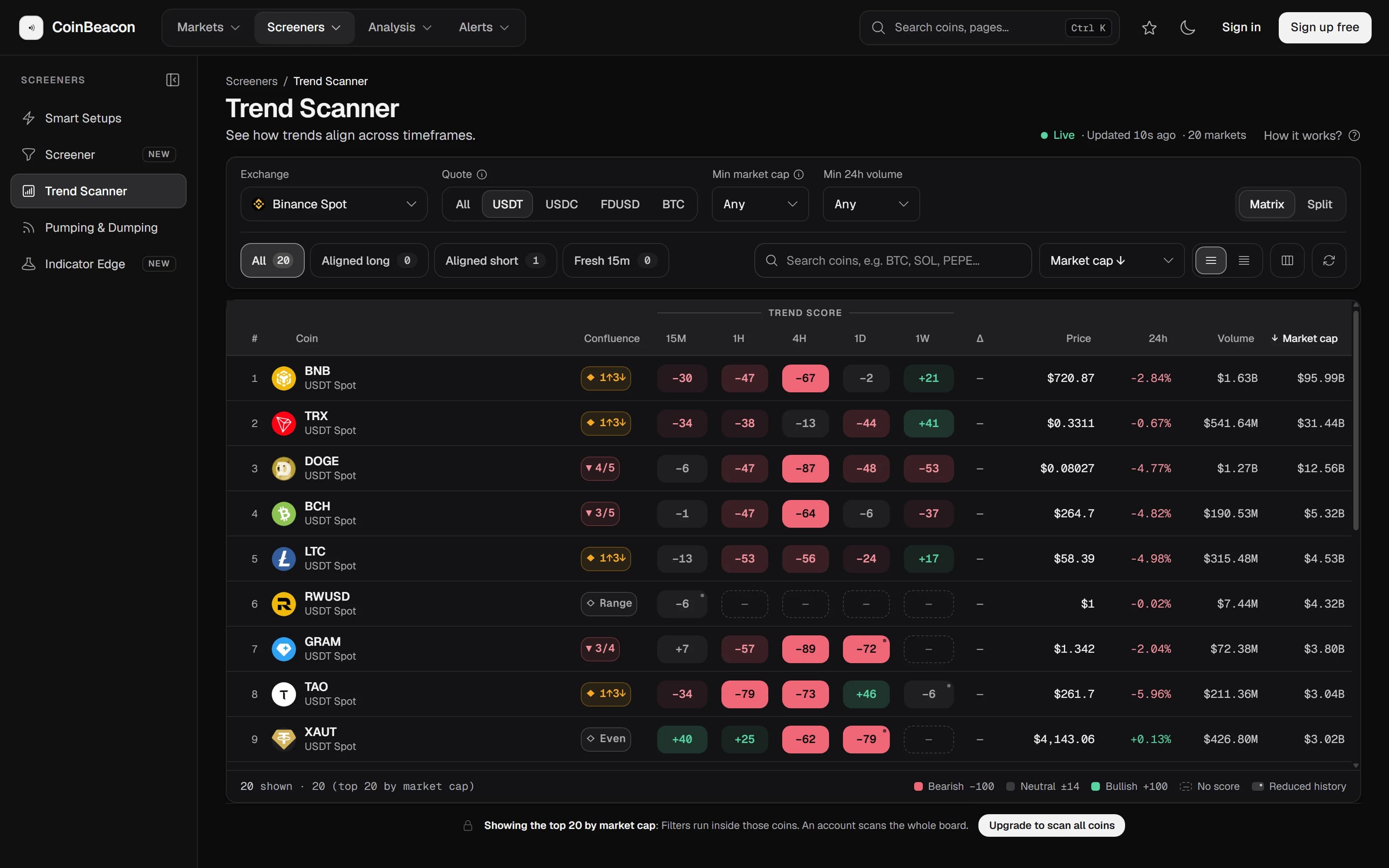This screenshot has width=1389, height=868.
Task: Select the USDC quote option
Action: pyautogui.click(x=561, y=204)
